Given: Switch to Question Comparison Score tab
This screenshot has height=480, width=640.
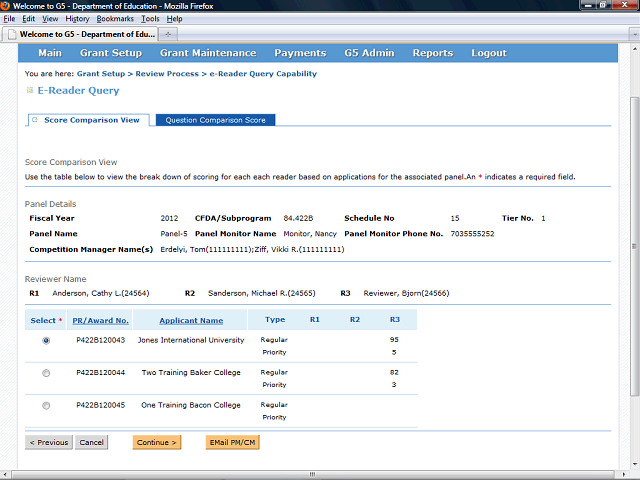Looking at the screenshot, I should pyautogui.click(x=215, y=120).
